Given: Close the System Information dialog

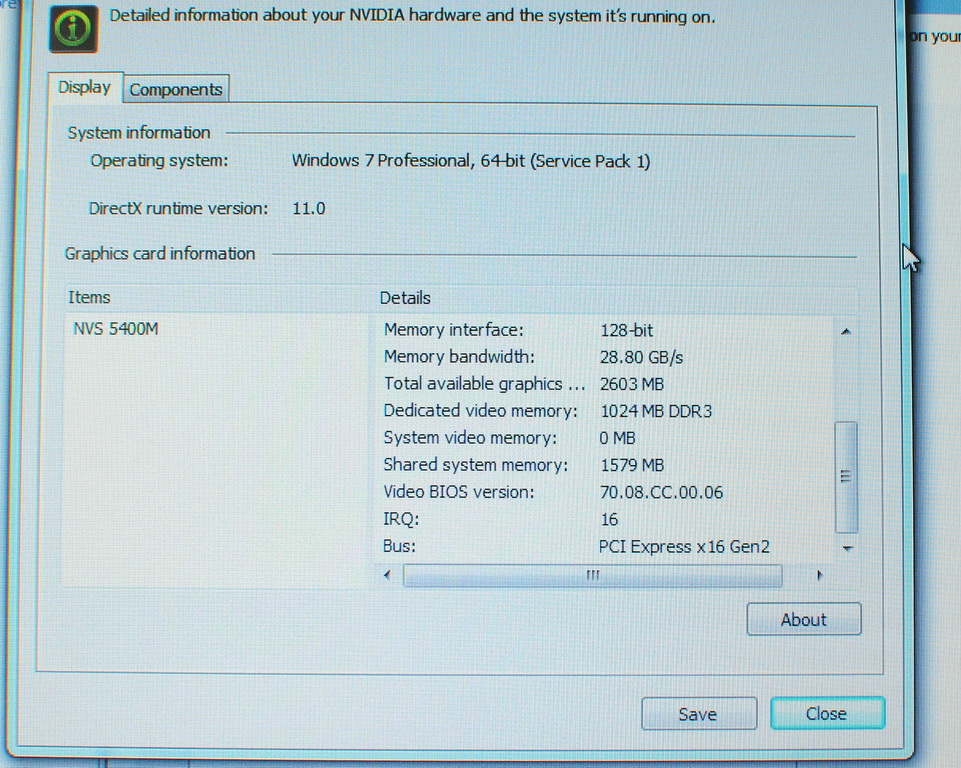Looking at the screenshot, I should coord(827,713).
